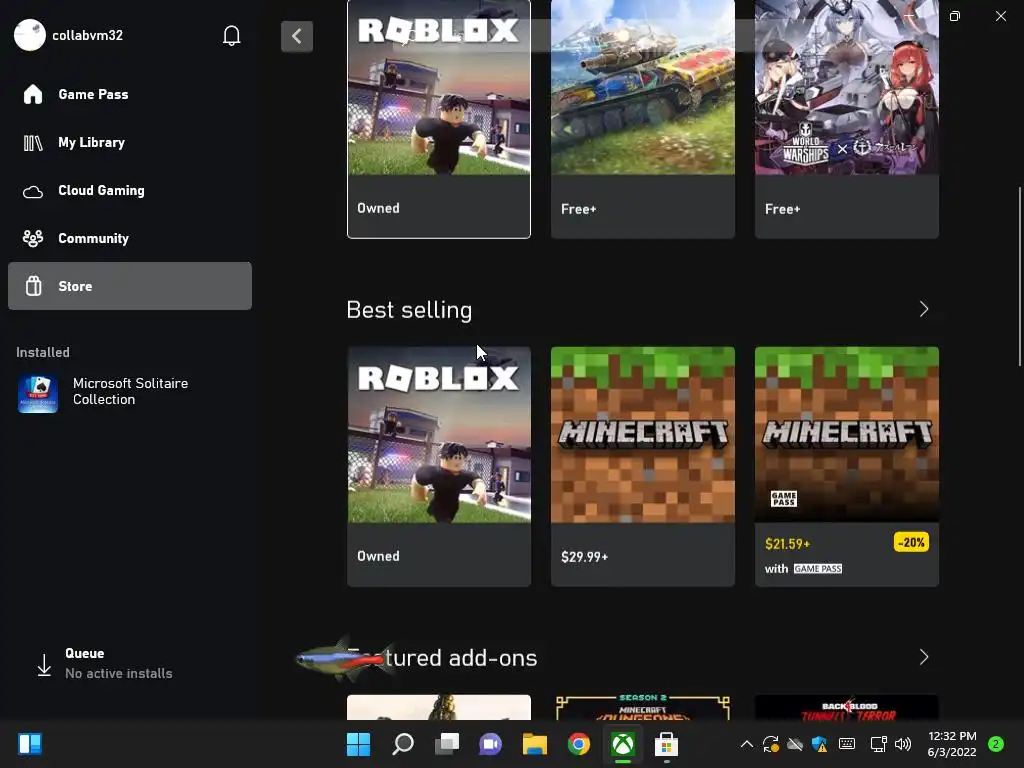Open the Queue panel

point(129,664)
